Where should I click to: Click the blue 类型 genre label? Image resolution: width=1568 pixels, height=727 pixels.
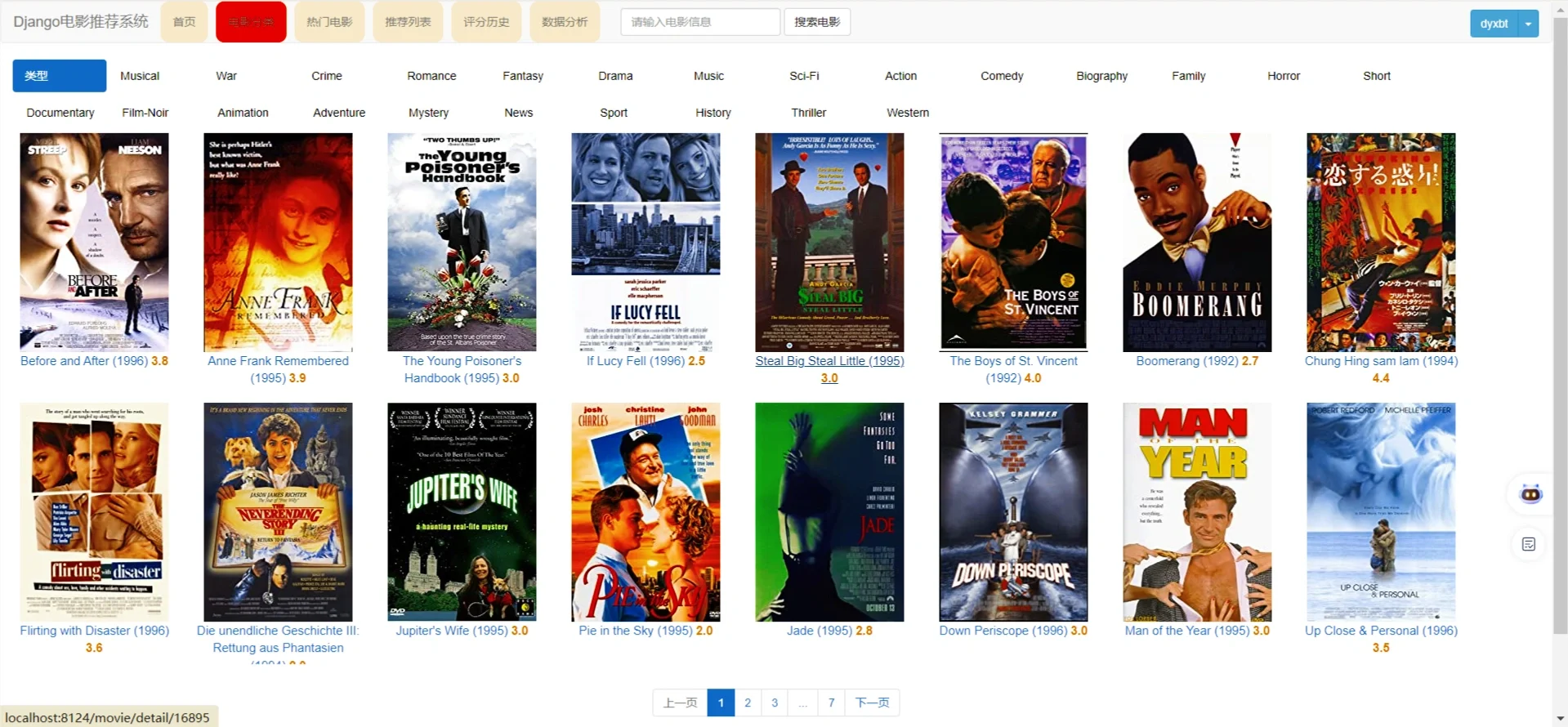click(60, 76)
